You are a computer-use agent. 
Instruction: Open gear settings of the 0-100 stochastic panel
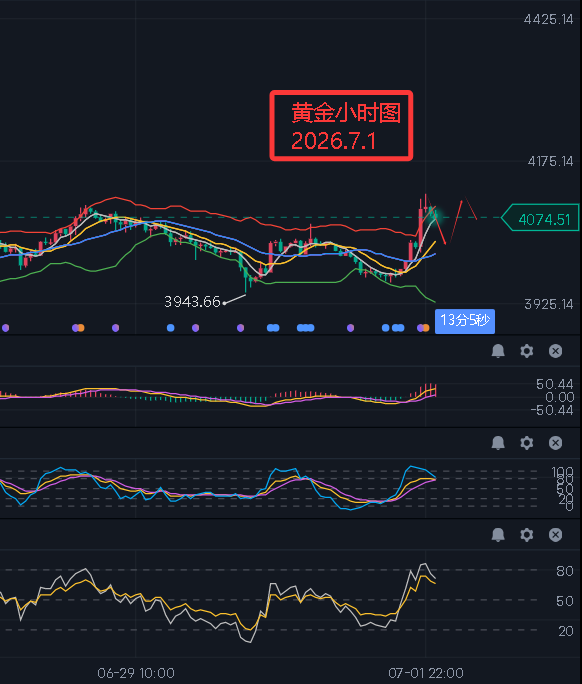click(x=527, y=443)
